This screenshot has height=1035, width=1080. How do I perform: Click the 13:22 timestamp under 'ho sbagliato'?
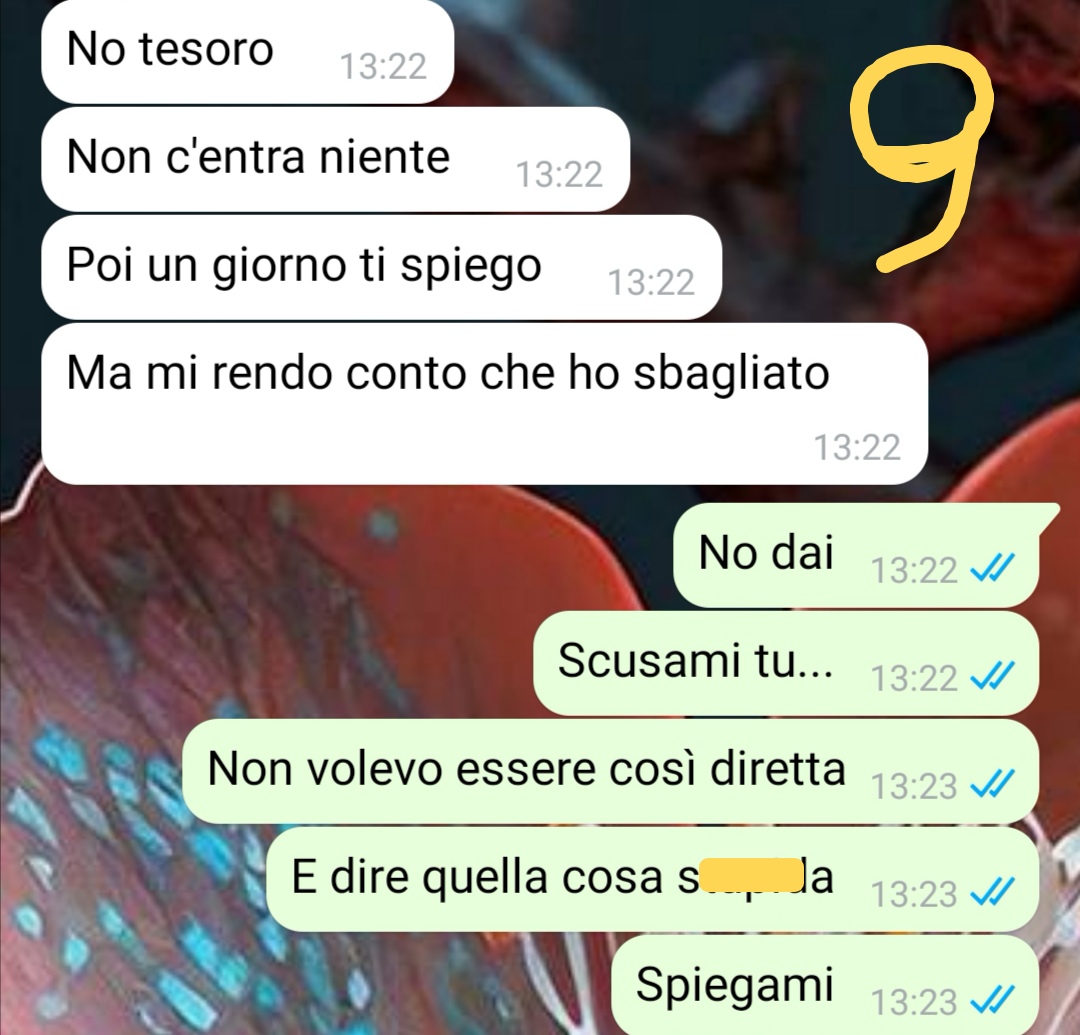tap(857, 448)
